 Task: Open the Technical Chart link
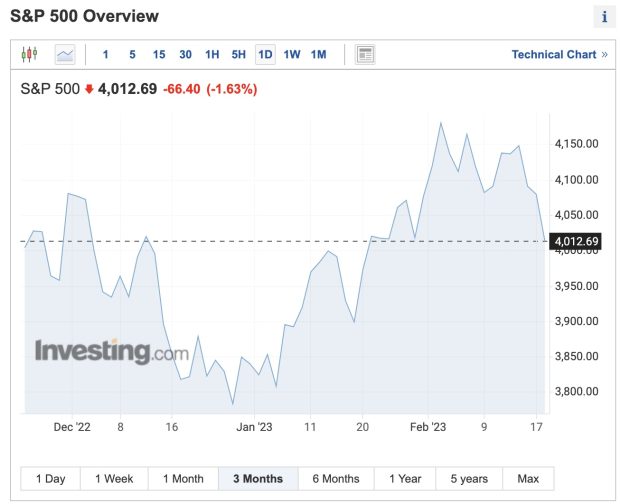click(x=554, y=55)
